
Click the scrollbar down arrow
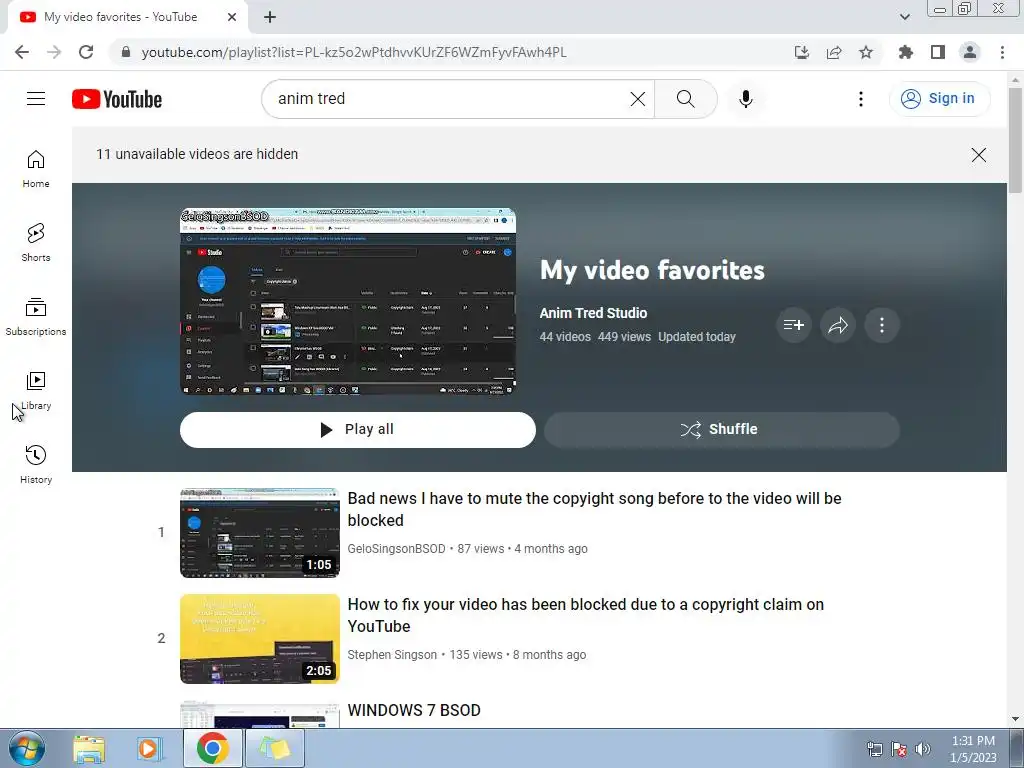coord(1015,719)
